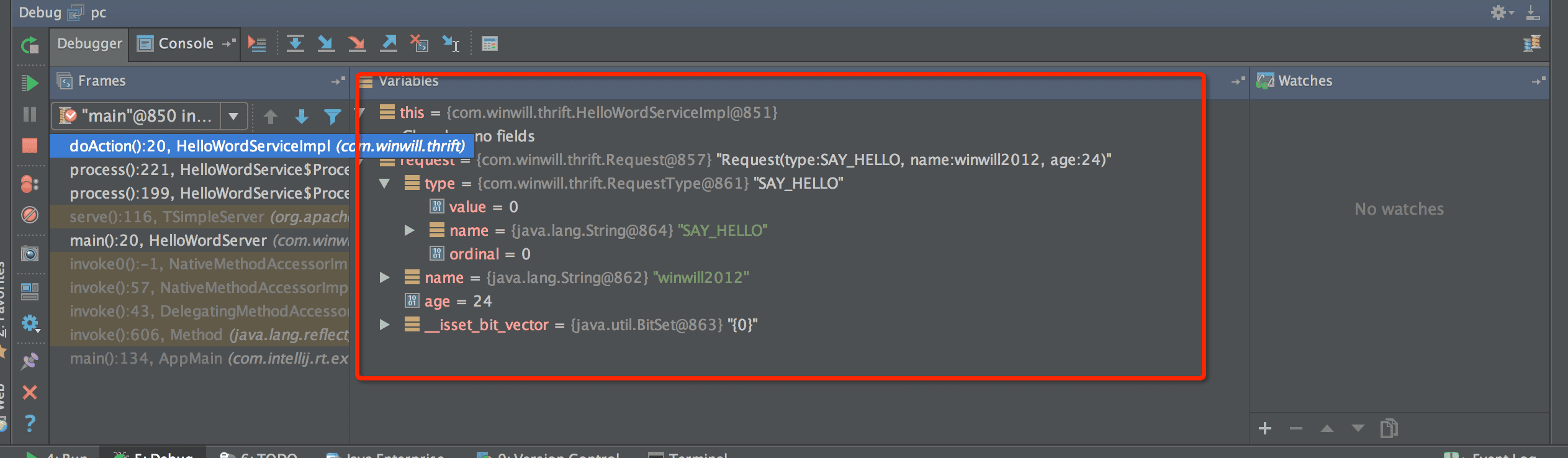Click the Watches panel header
The width and height of the screenshot is (1568, 458).
click(x=1399, y=81)
